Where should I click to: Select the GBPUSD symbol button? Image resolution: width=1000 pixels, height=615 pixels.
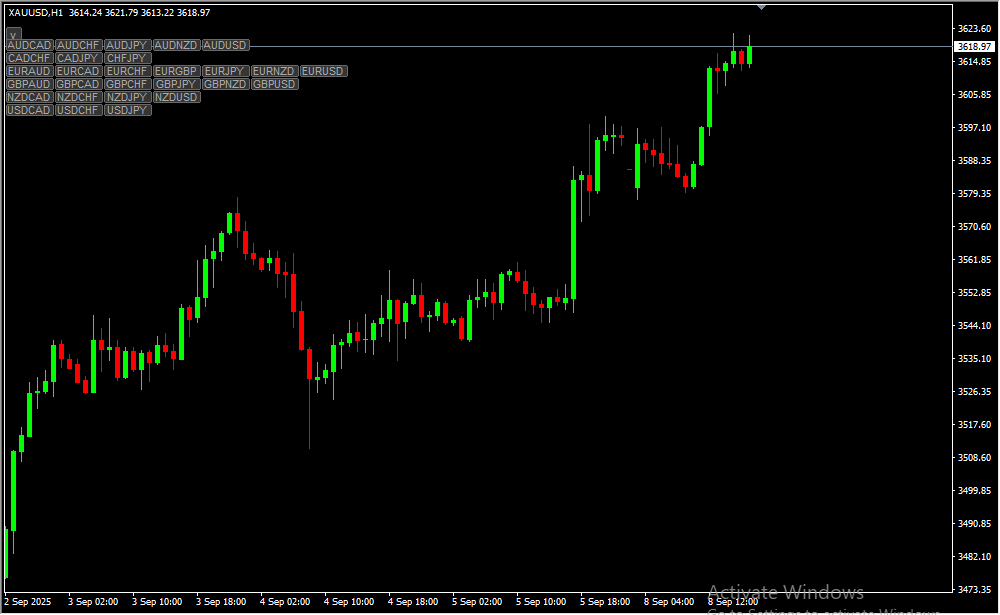(274, 85)
